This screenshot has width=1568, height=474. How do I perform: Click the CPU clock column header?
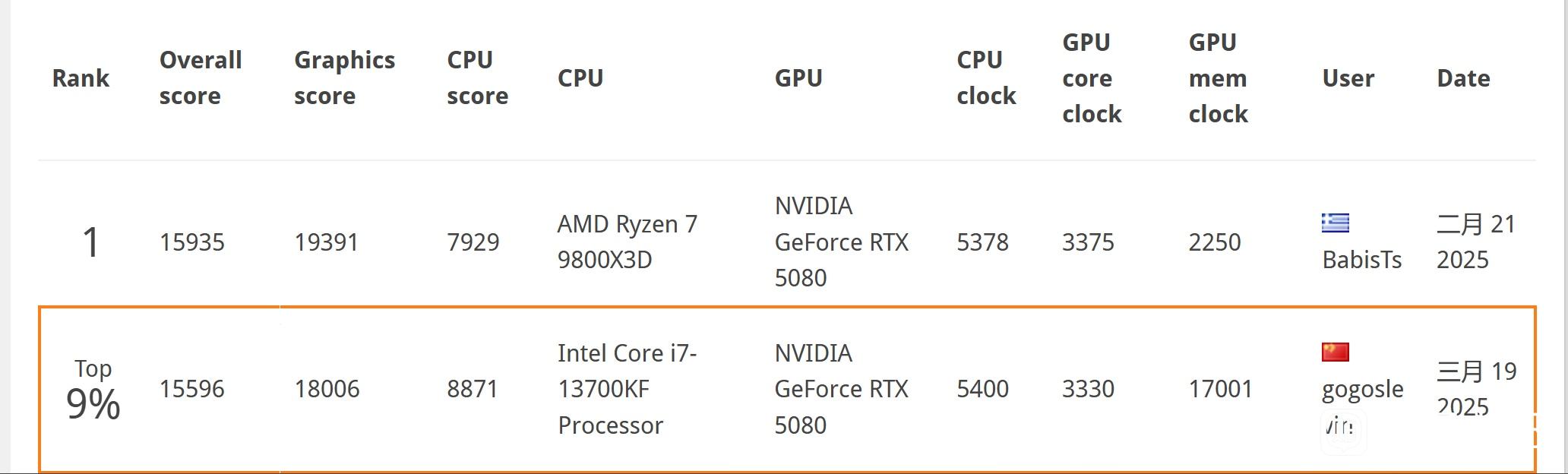point(986,77)
